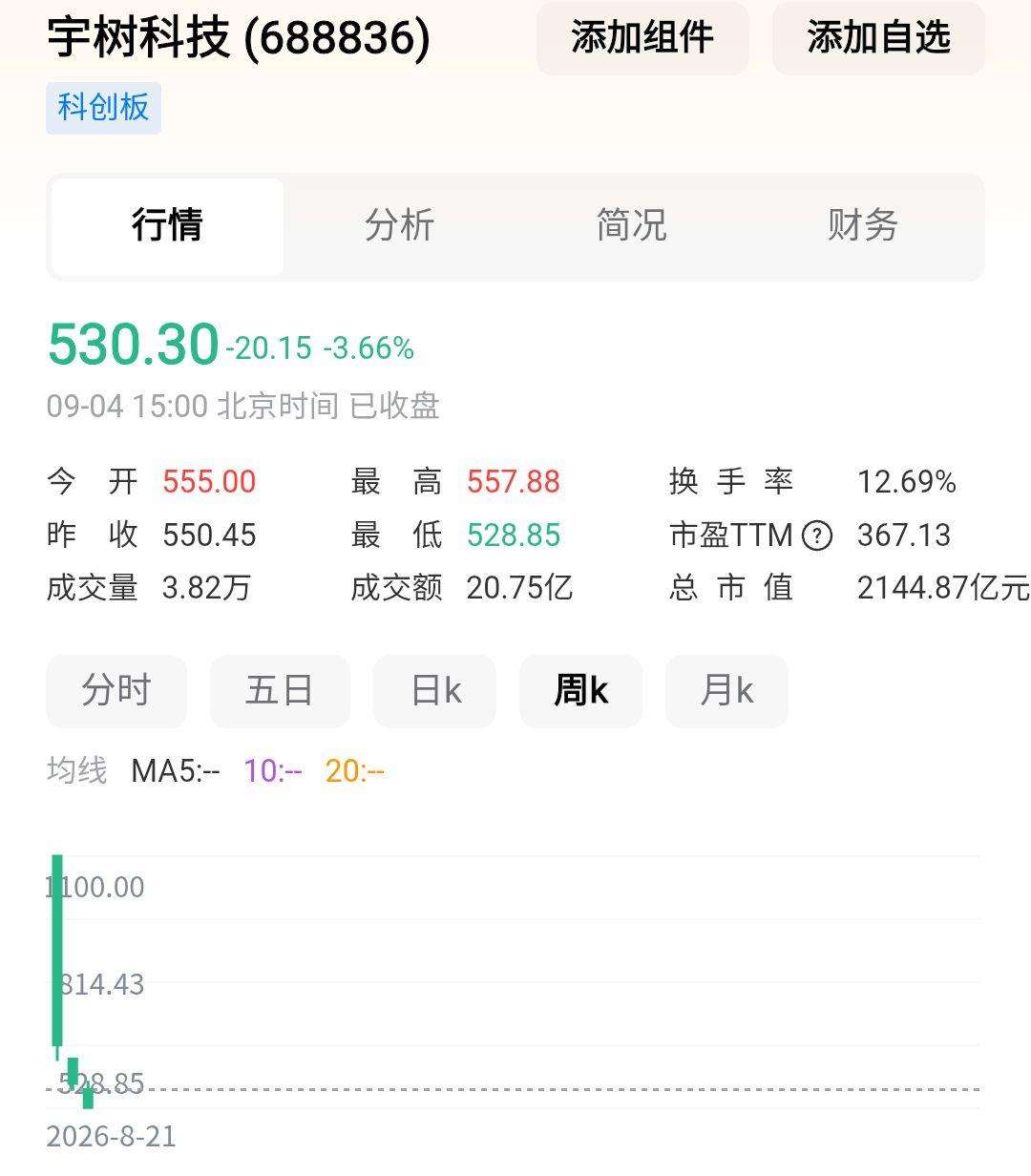Click the orange 20 moving average label

pos(354,771)
